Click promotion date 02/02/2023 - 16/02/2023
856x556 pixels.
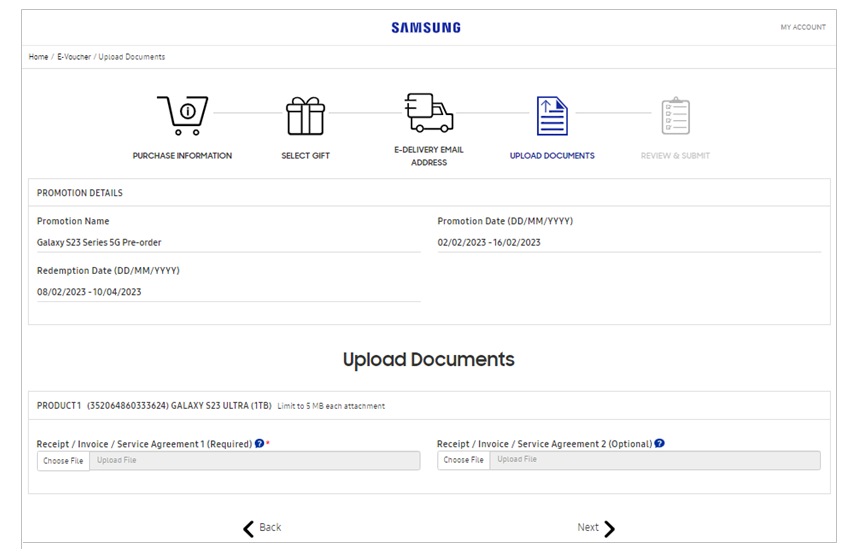[x=489, y=242]
